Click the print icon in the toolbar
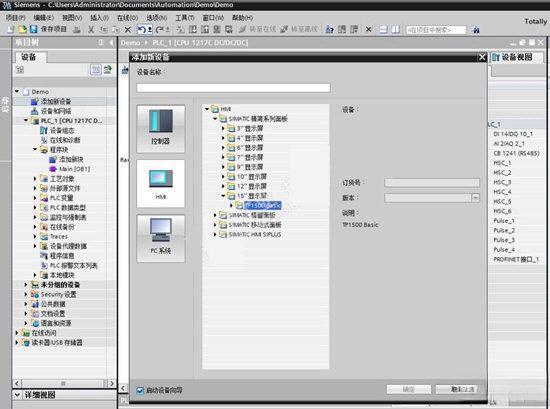This screenshot has height=409, width=550. (x=76, y=29)
